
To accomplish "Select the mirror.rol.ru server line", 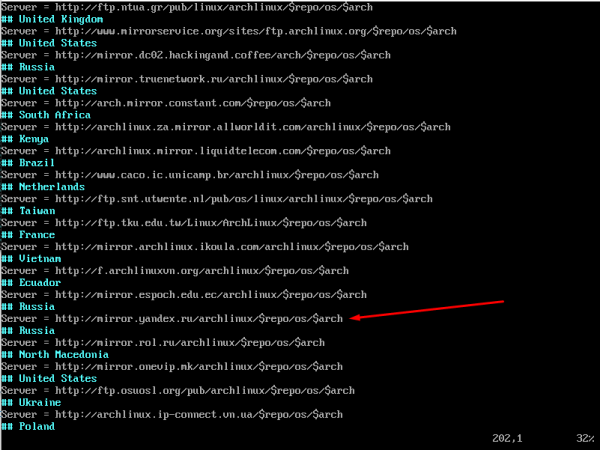I will [163, 342].
